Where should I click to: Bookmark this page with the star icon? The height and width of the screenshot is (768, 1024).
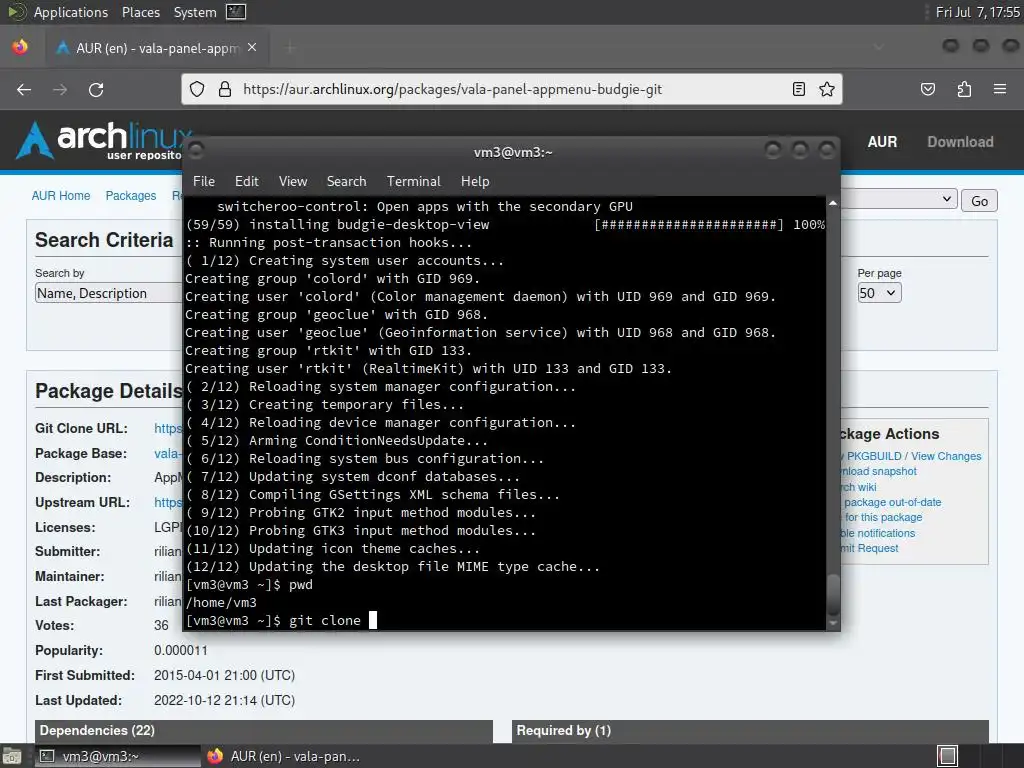point(827,89)
